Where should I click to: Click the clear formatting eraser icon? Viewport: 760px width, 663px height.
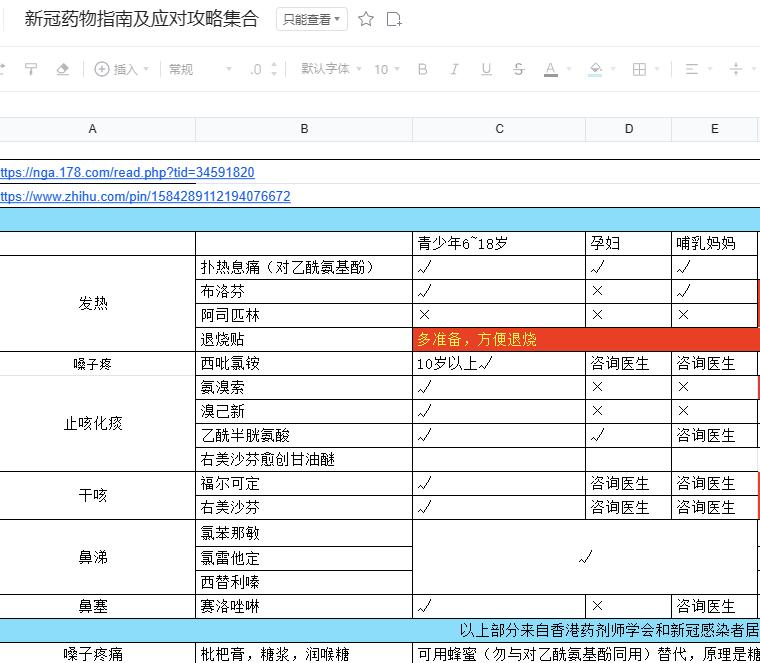click(63, 69)
